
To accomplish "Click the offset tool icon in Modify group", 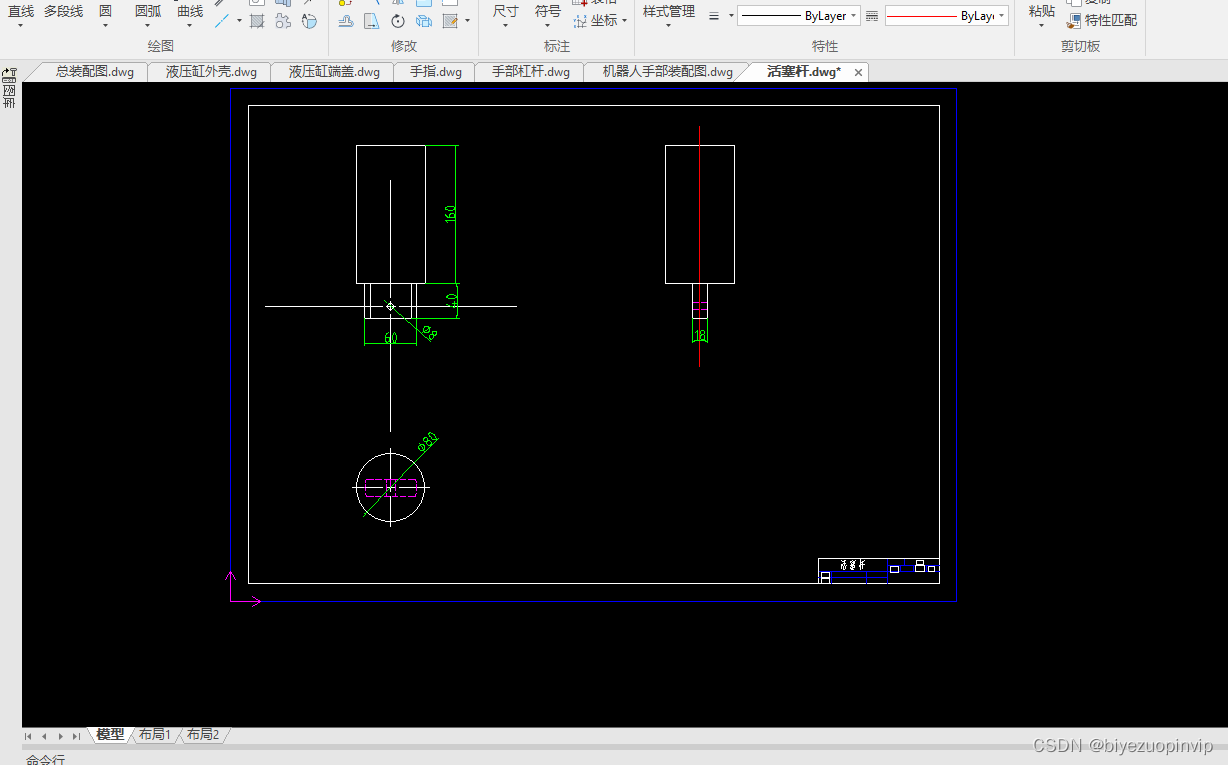I will 346,21.
